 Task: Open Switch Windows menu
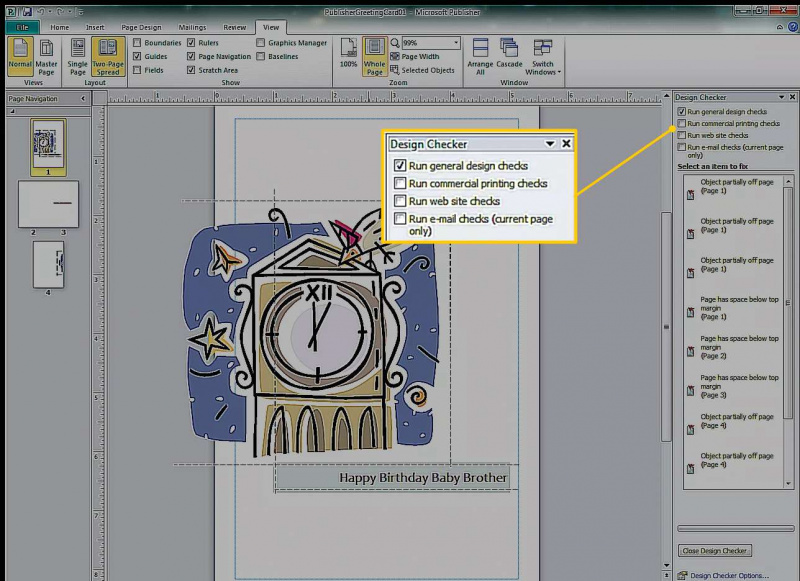pos(543,56)
